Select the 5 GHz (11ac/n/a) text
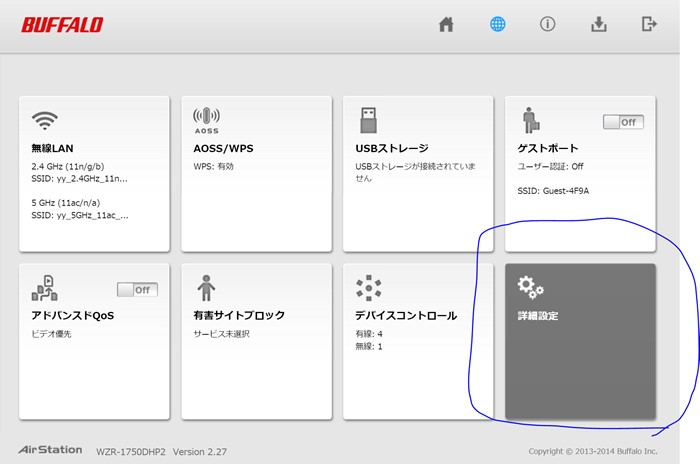The width and height of the screenshot is (700, 464). [x=66, y=203]
